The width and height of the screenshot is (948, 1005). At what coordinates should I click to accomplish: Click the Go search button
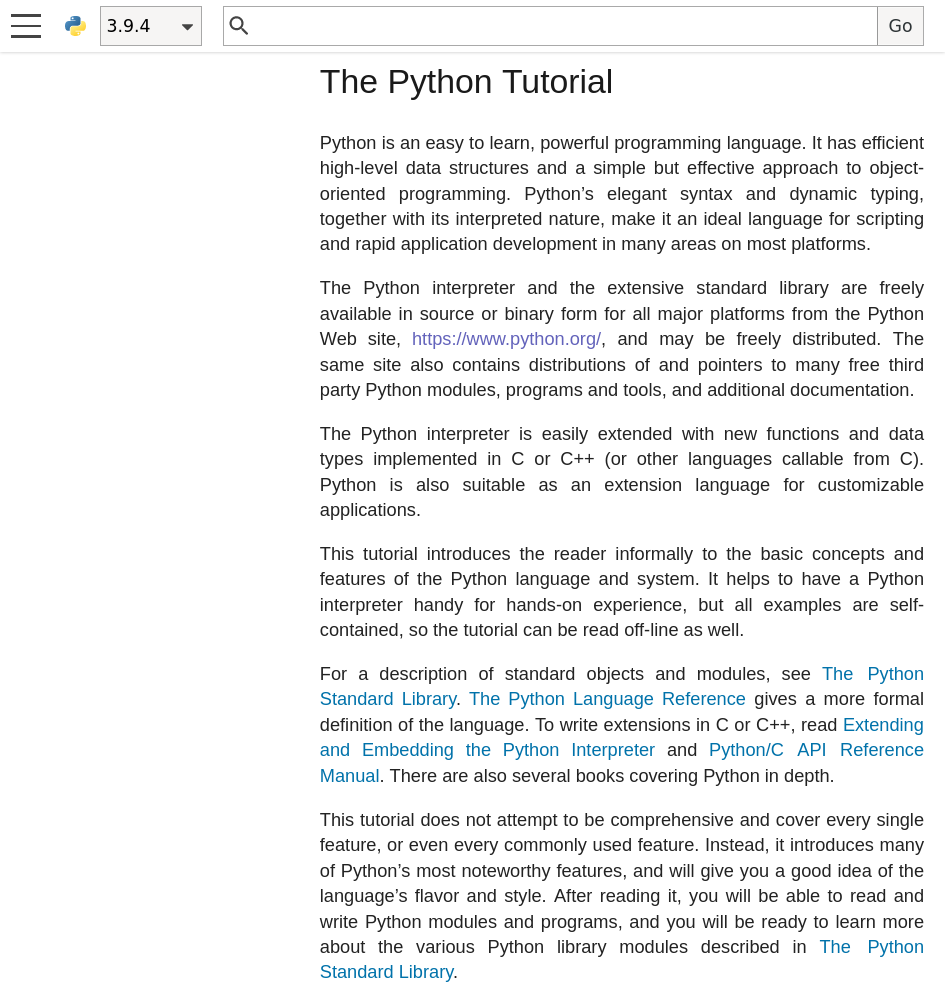coord(900,26)
